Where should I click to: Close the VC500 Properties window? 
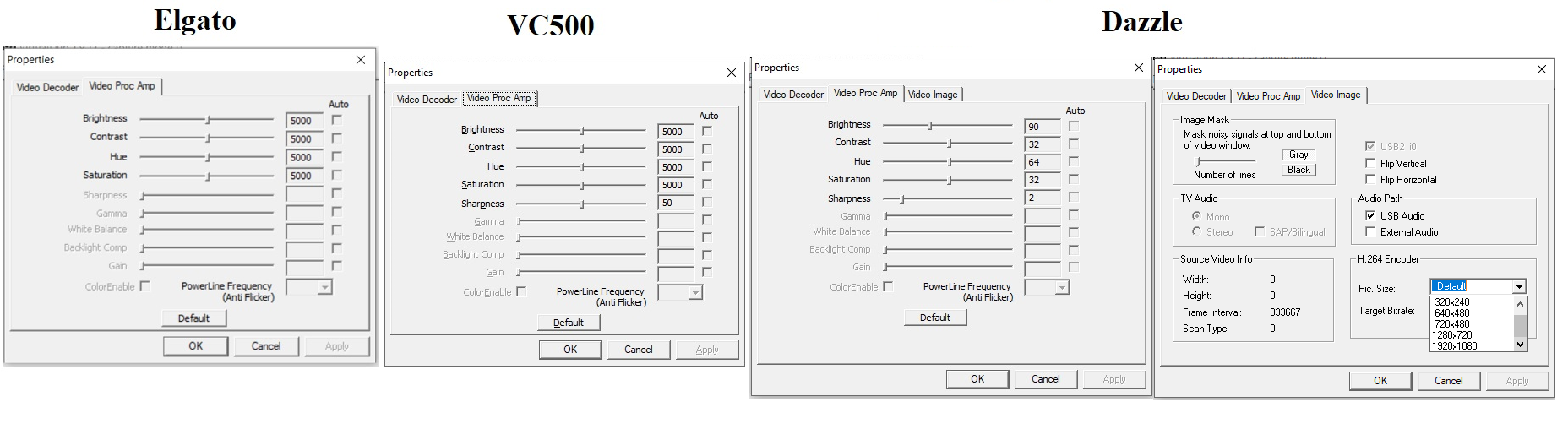pos(732,73)
